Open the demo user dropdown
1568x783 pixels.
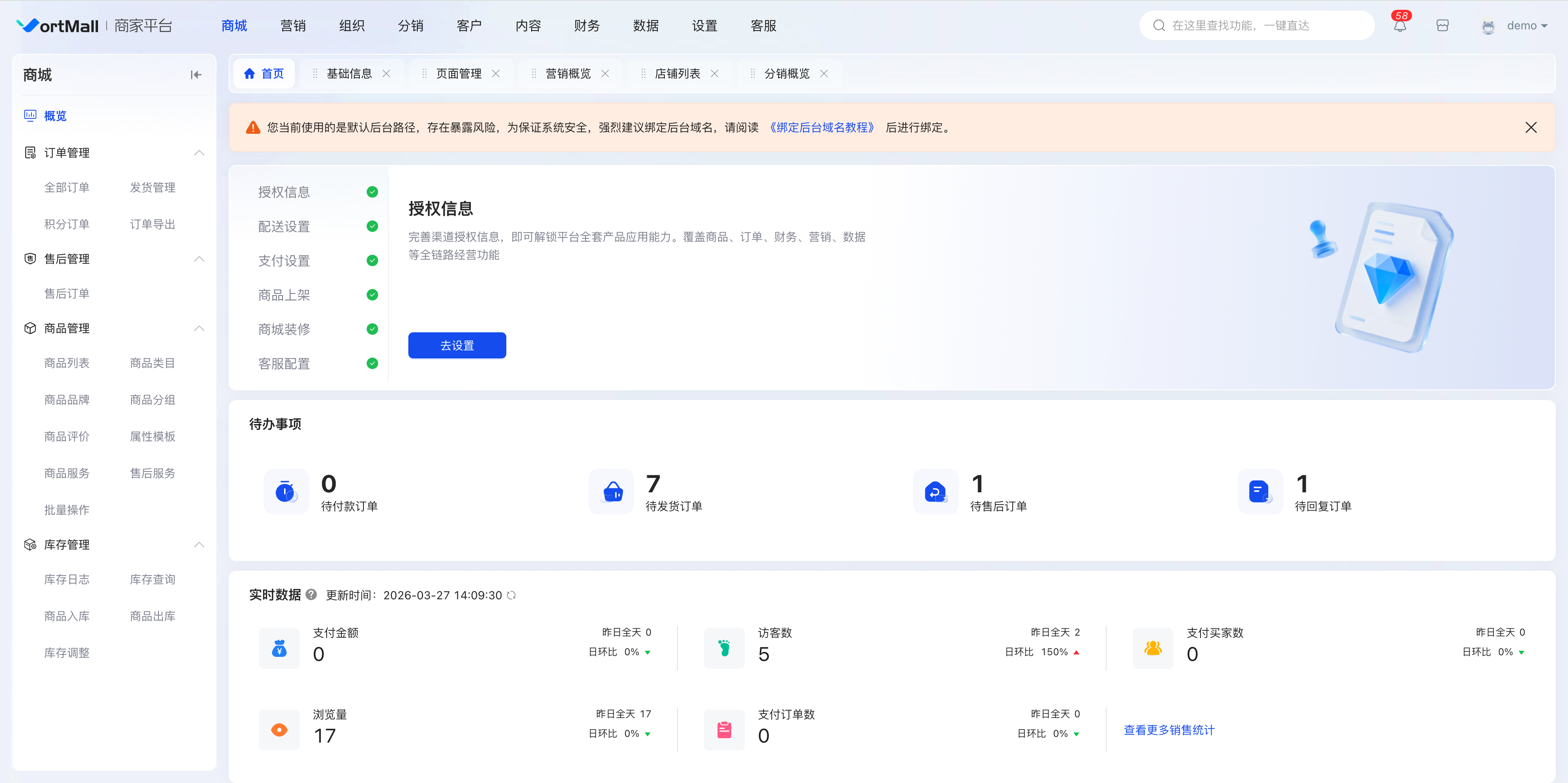pos(1516,26)
